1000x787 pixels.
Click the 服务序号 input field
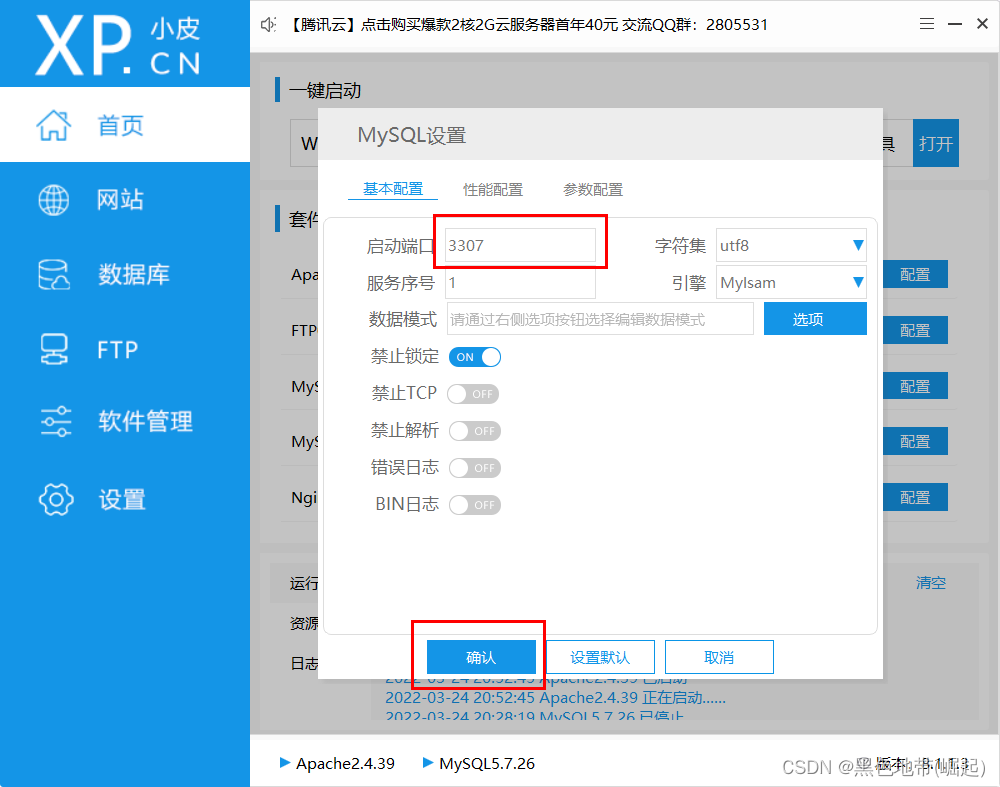click(520, 283)
